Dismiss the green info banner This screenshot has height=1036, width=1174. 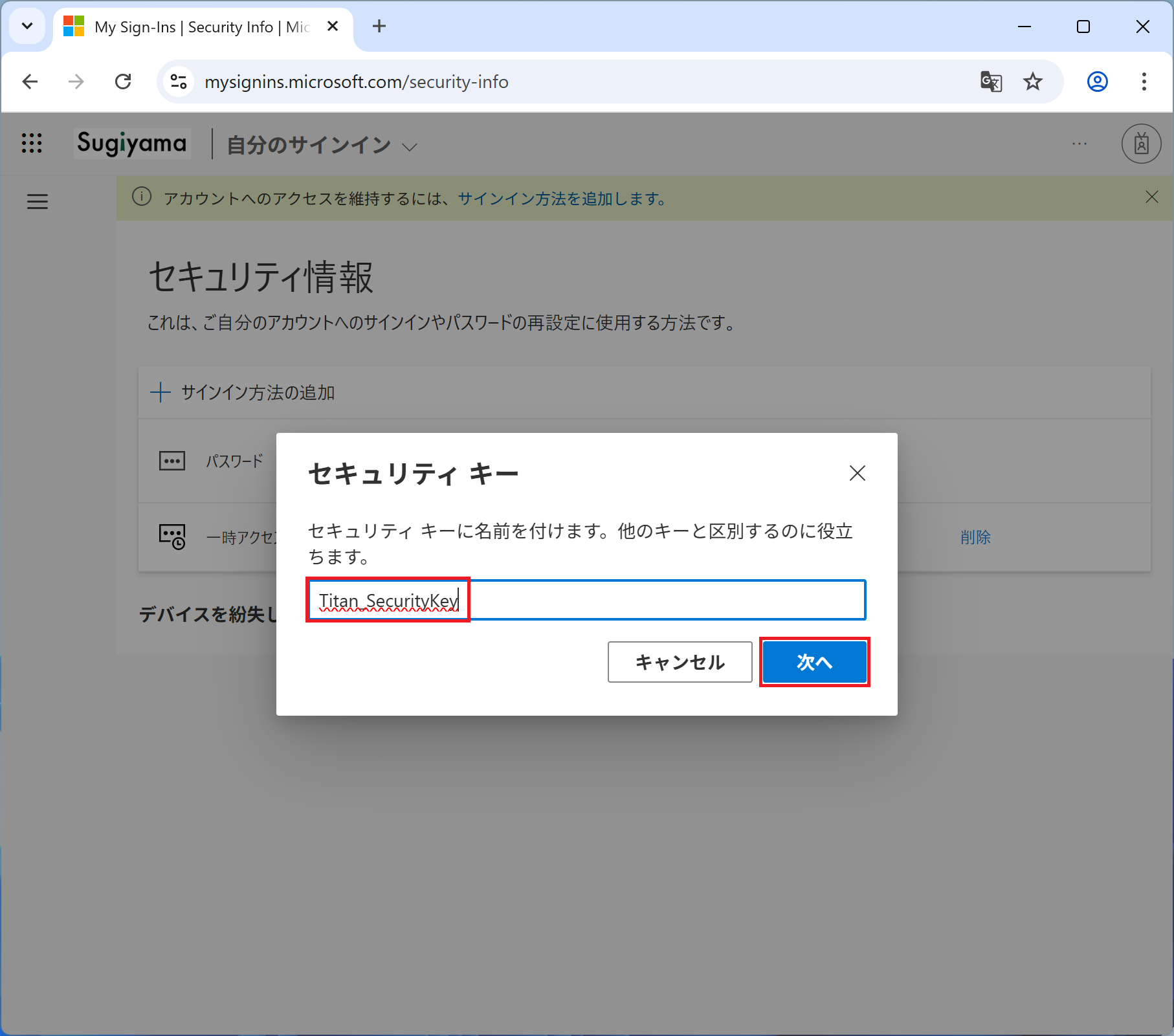(x=1151, y=197)
